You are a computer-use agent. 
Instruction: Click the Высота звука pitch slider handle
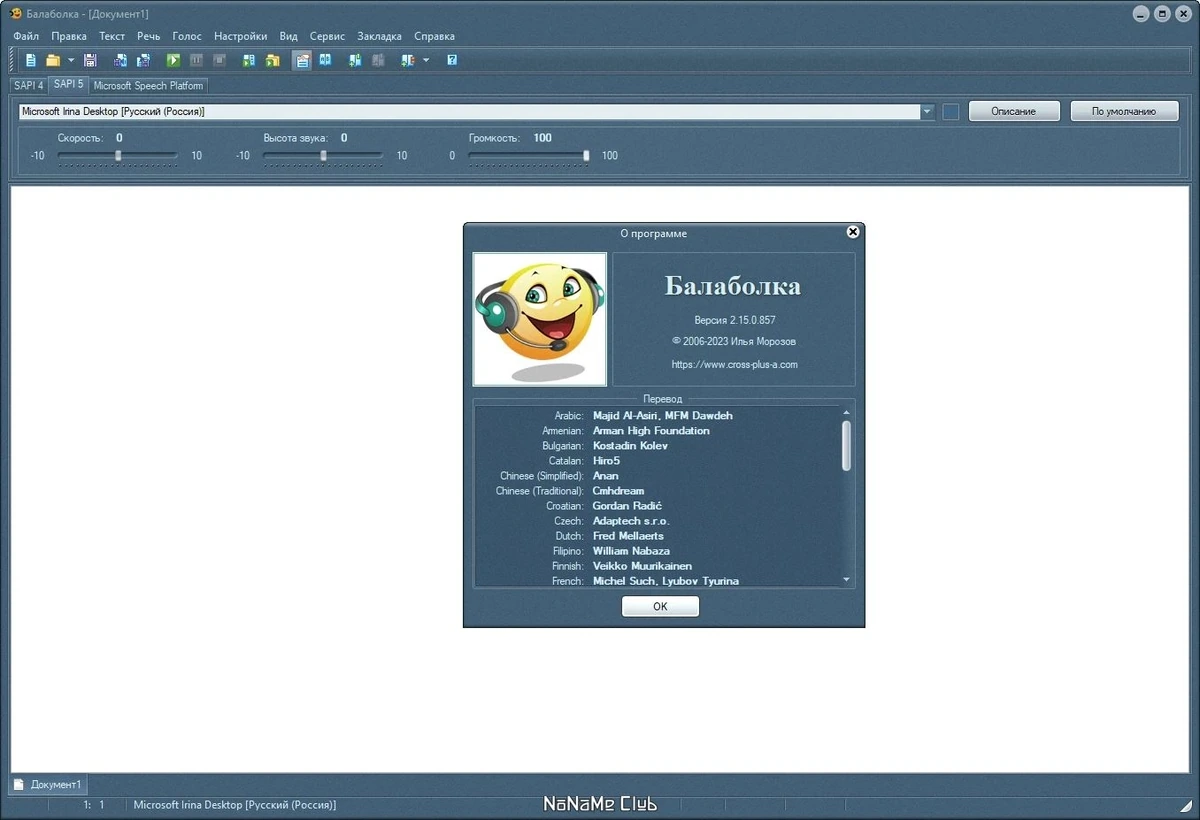tap(323, 156)
